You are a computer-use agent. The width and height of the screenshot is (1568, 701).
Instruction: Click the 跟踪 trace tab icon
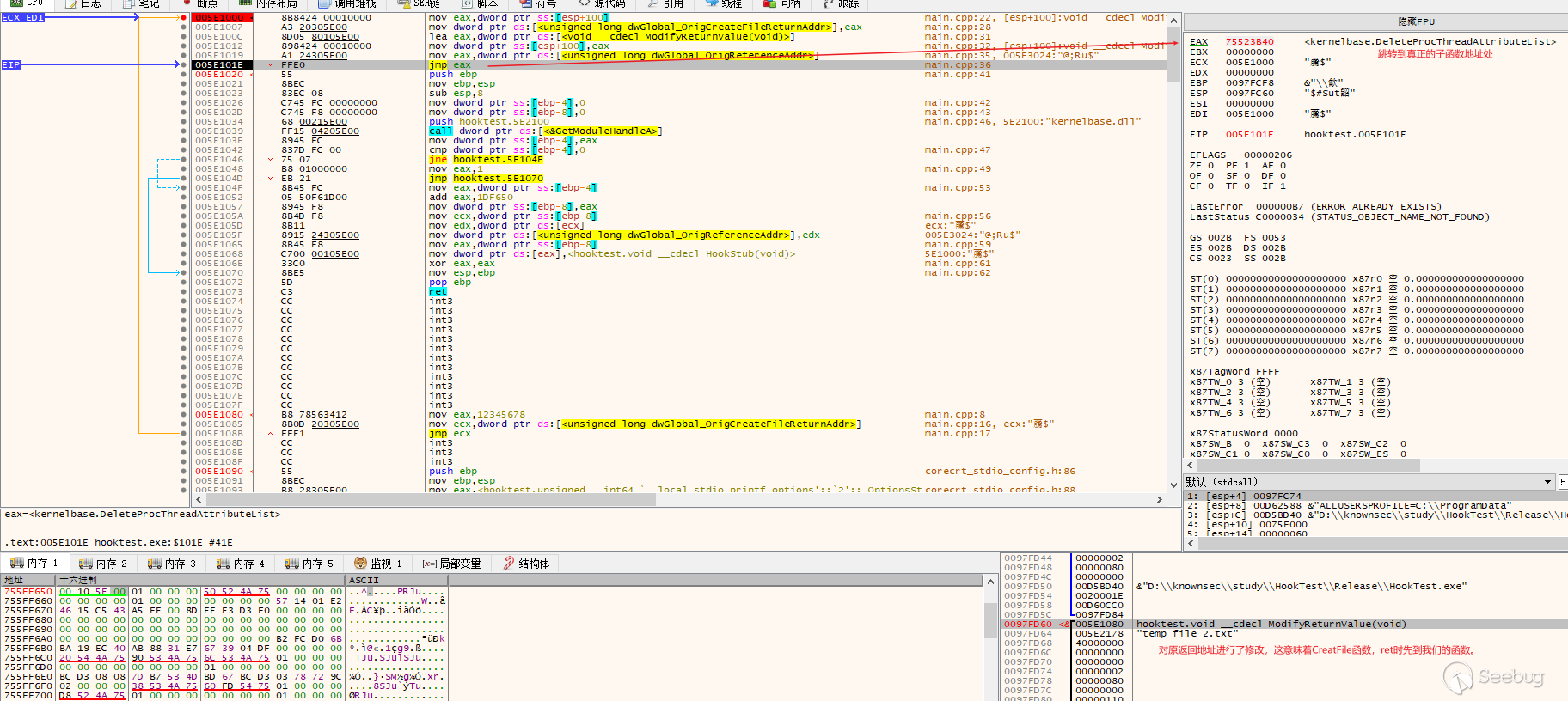pos(828,4)
